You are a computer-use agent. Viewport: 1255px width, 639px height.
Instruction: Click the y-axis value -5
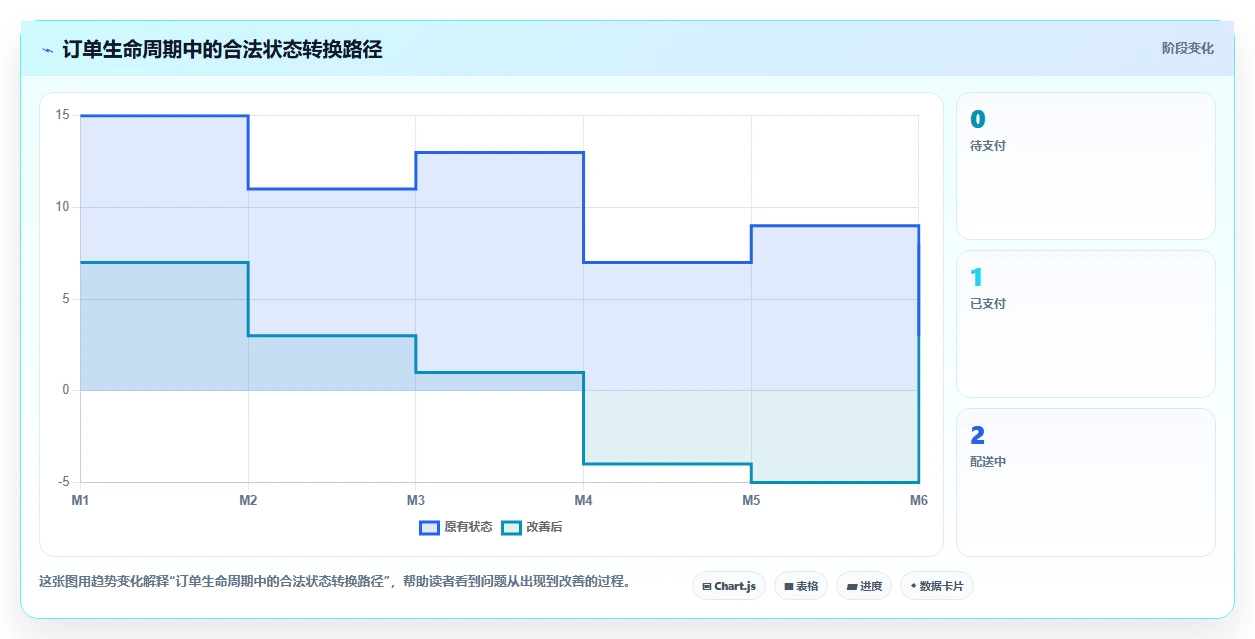(64, 482)
